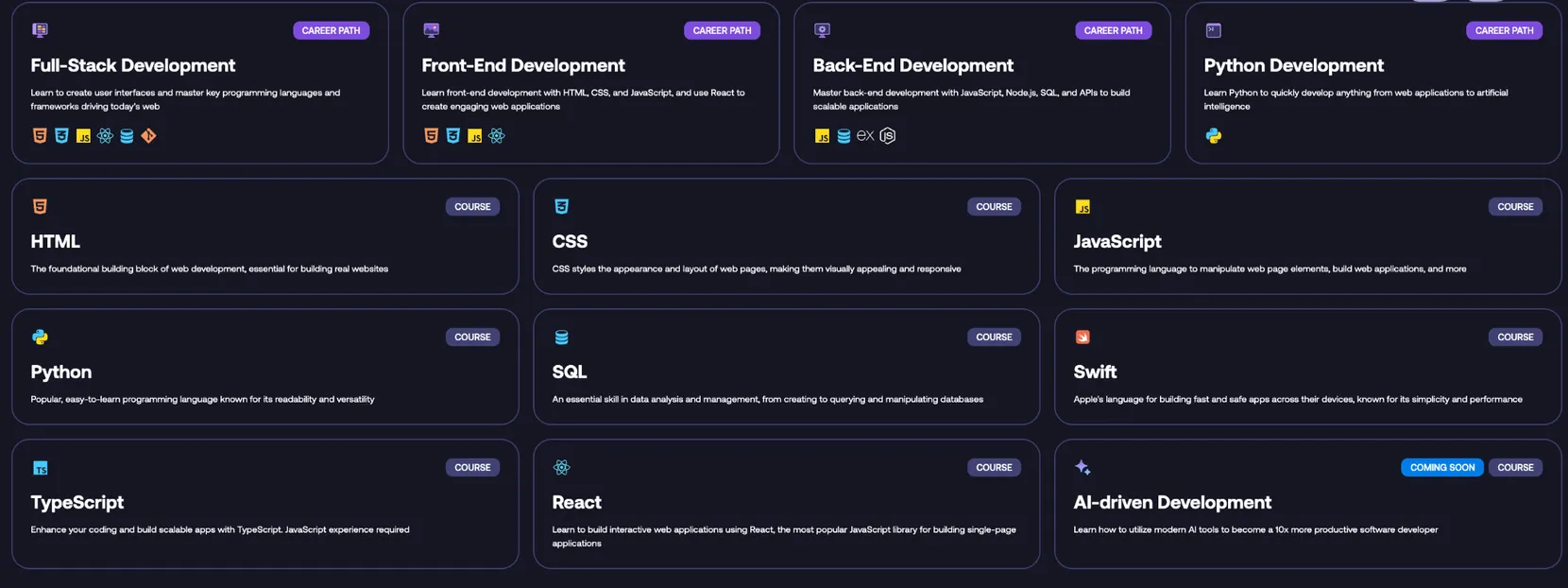Screen dimensions: 1568x588
Task: Click the COMING SOON badge on AI-driven Development
Action: point(1442,467)
